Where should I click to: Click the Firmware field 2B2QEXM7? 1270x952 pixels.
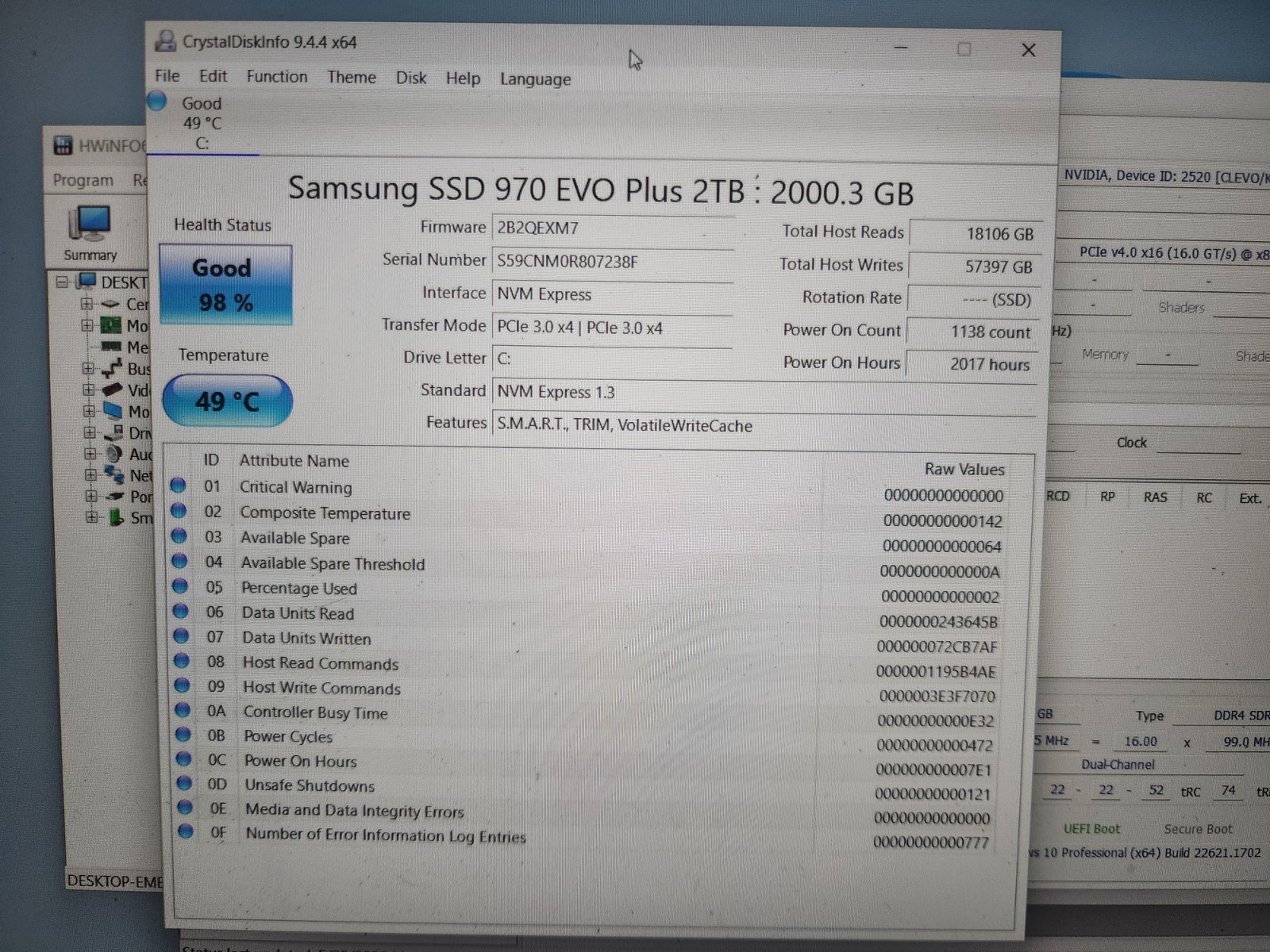tap(612, 228)
